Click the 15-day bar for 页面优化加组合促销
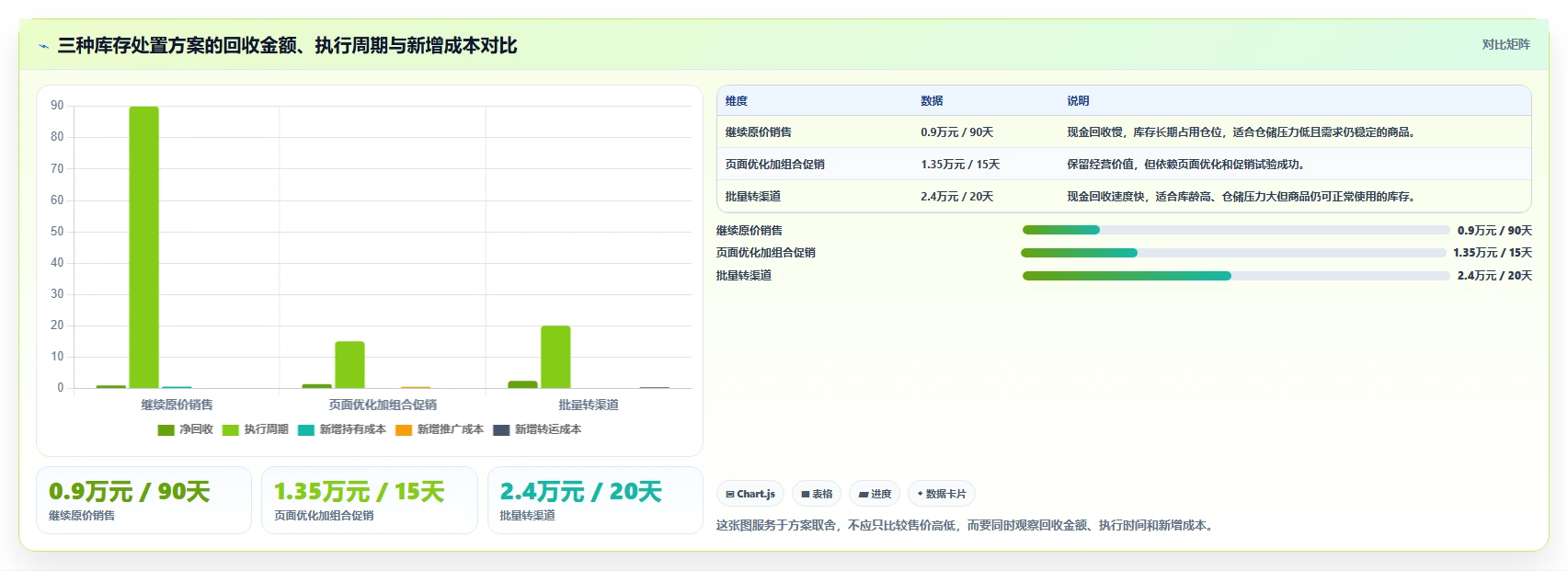1568x571 pixels. point(349,365)
